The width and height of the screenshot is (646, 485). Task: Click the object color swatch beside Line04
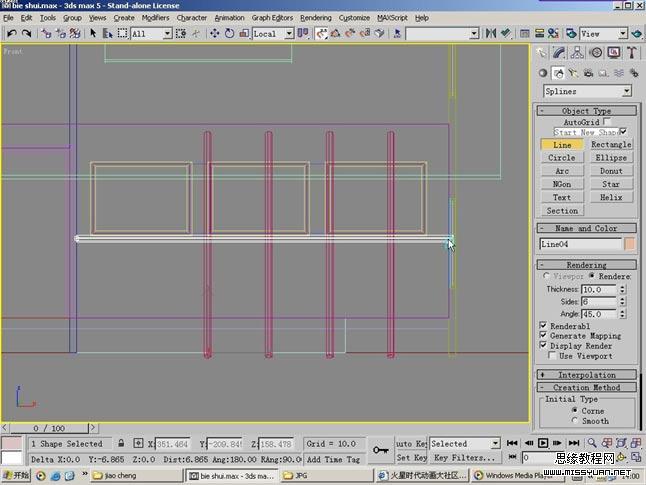(630, 244)
